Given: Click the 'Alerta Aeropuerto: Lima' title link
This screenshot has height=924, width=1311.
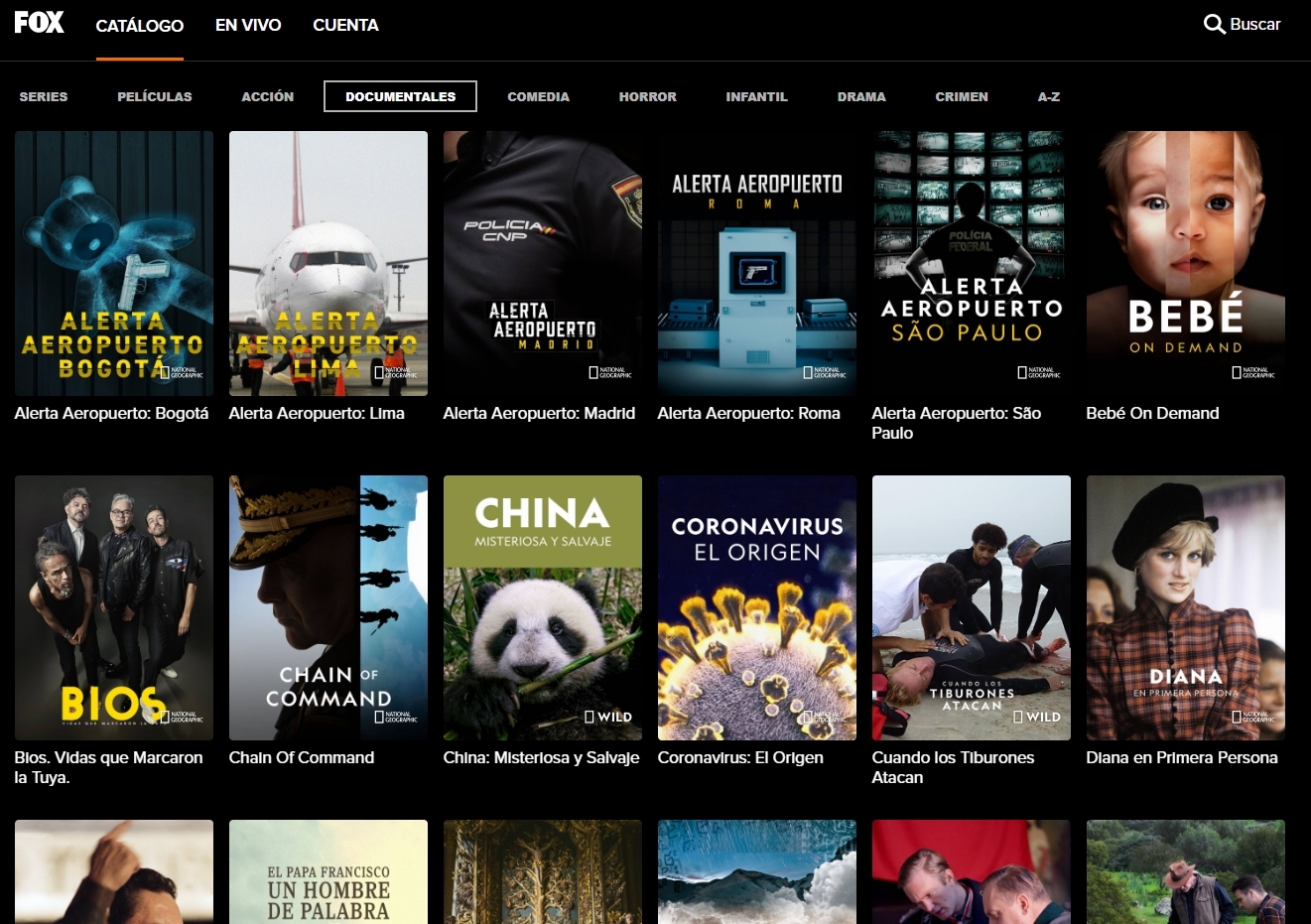Looking at the screenshot, I should 317,414.
